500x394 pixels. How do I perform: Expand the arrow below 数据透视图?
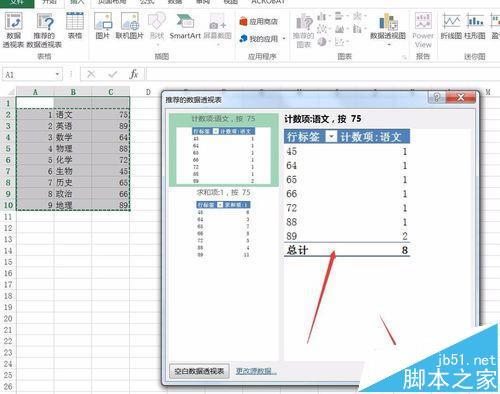[388, 45]
